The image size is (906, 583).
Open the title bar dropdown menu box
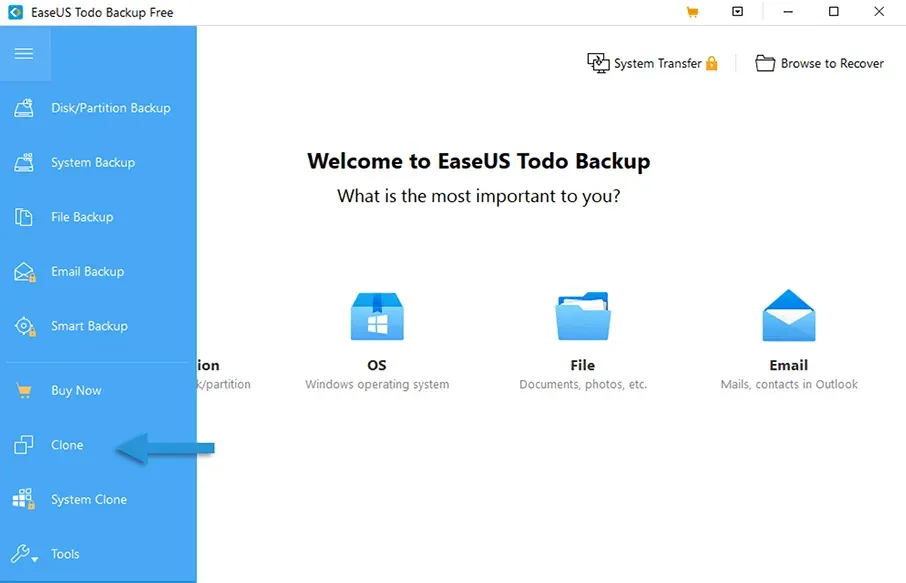coord(737,12)
